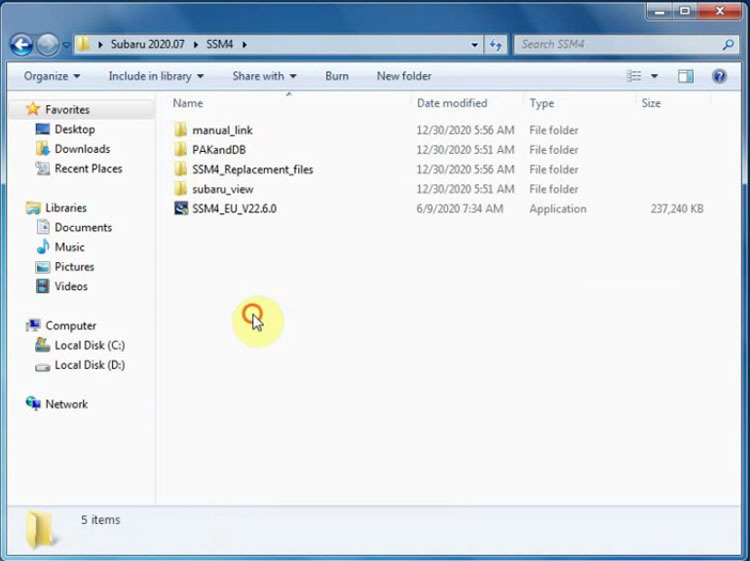Image resolution: width=750 pixels, height=561 pixels.
Task: Click SSM4_Replacement_files folder icon
Action: (x=180, y=169)
